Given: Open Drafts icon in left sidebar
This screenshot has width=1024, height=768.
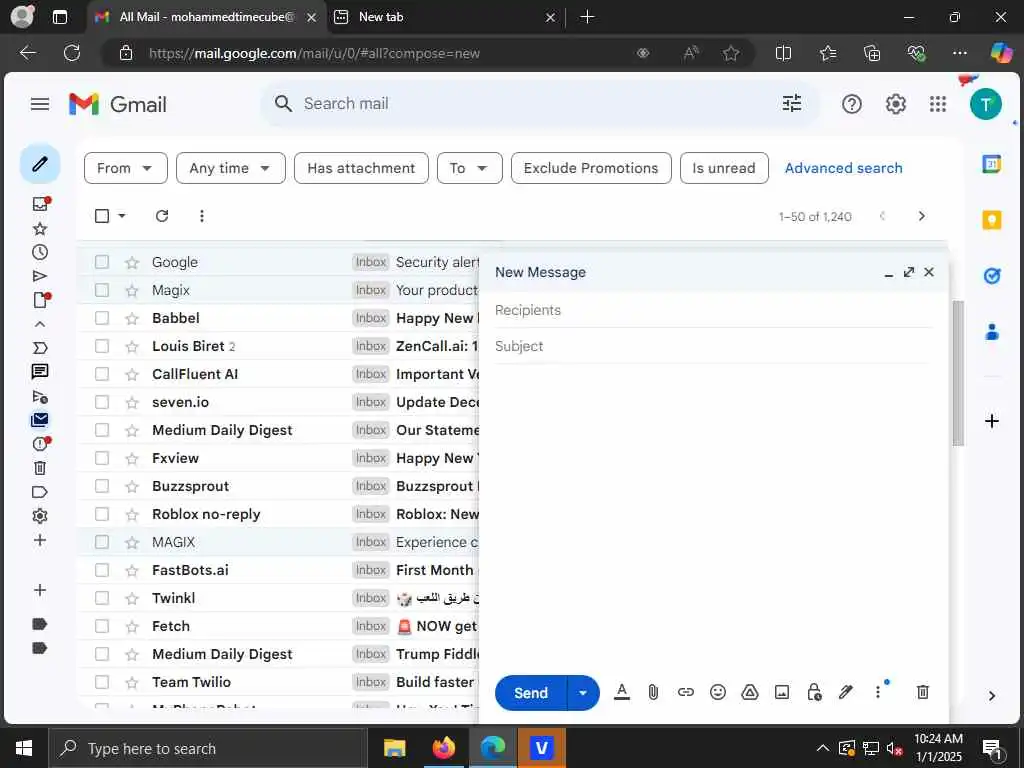Looking at the screenshot, I should coord(40,300).
